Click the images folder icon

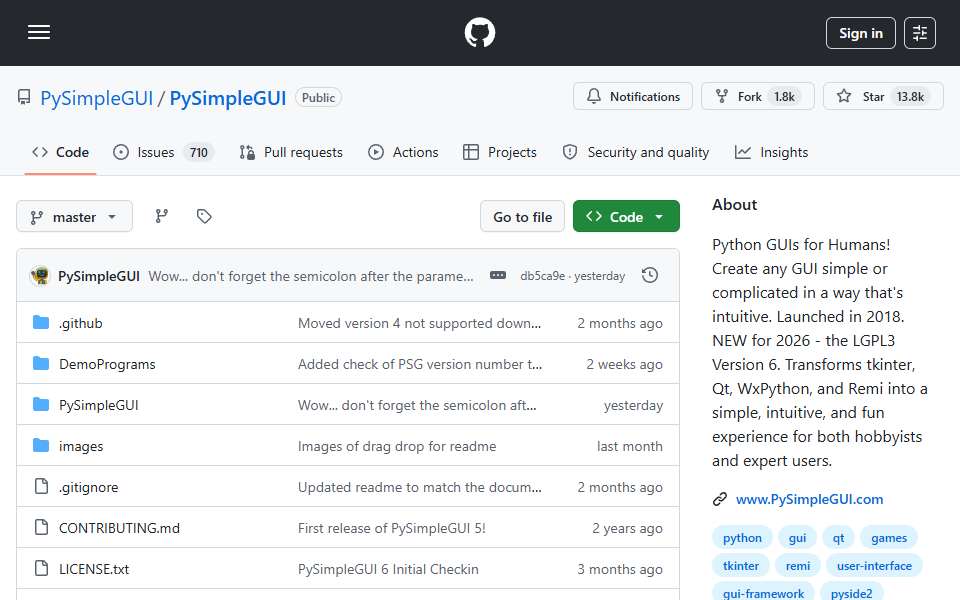tap(41, 446)
